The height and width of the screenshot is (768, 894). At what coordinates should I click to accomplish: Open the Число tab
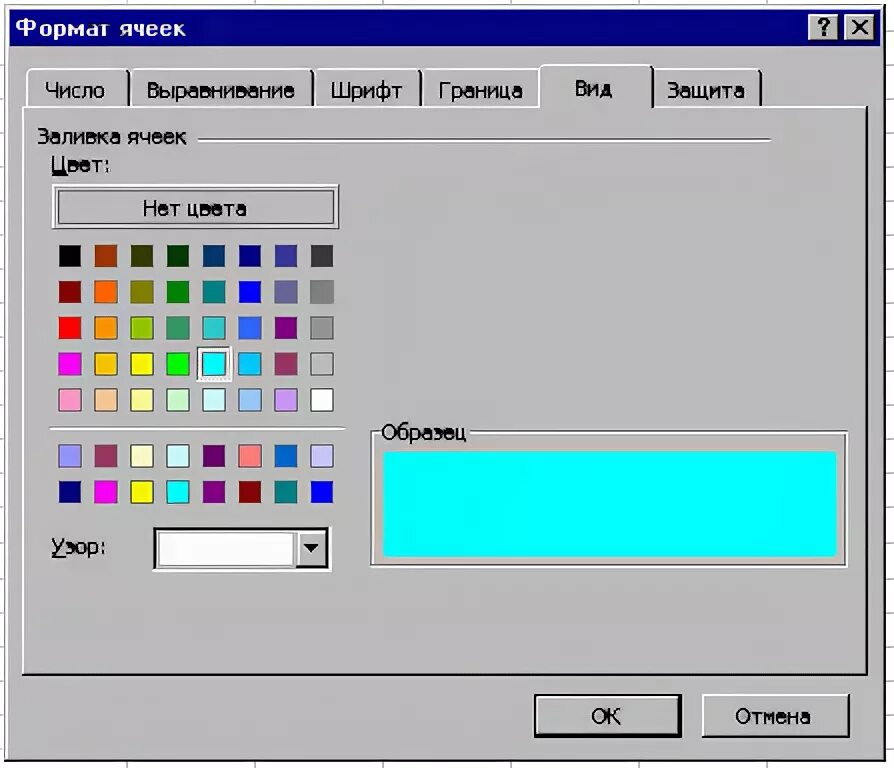[x=76, y=90]
